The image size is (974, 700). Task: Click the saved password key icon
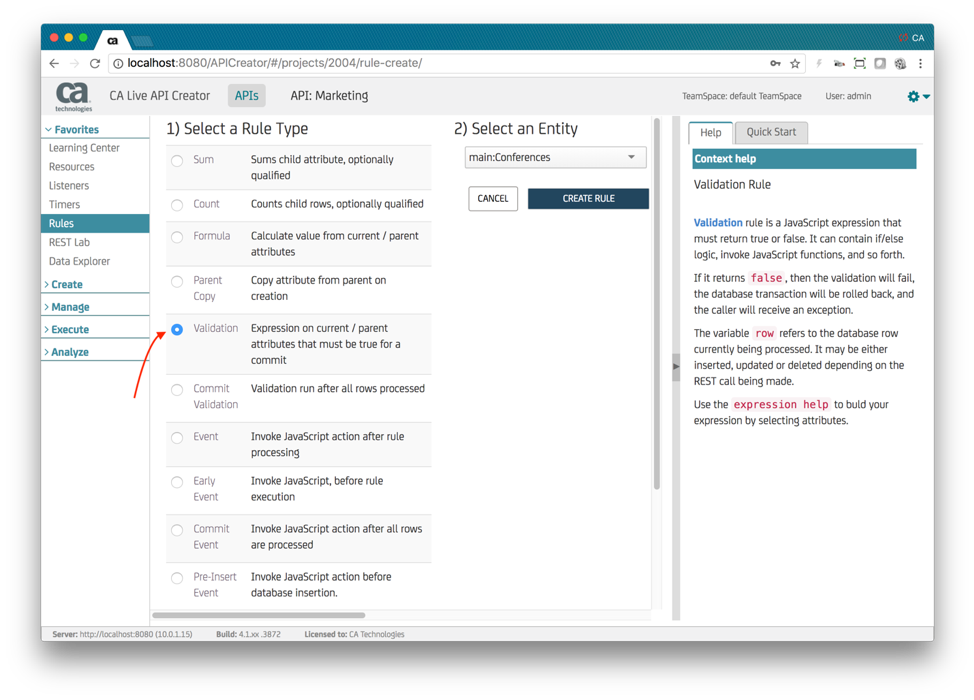pos(775,63)
